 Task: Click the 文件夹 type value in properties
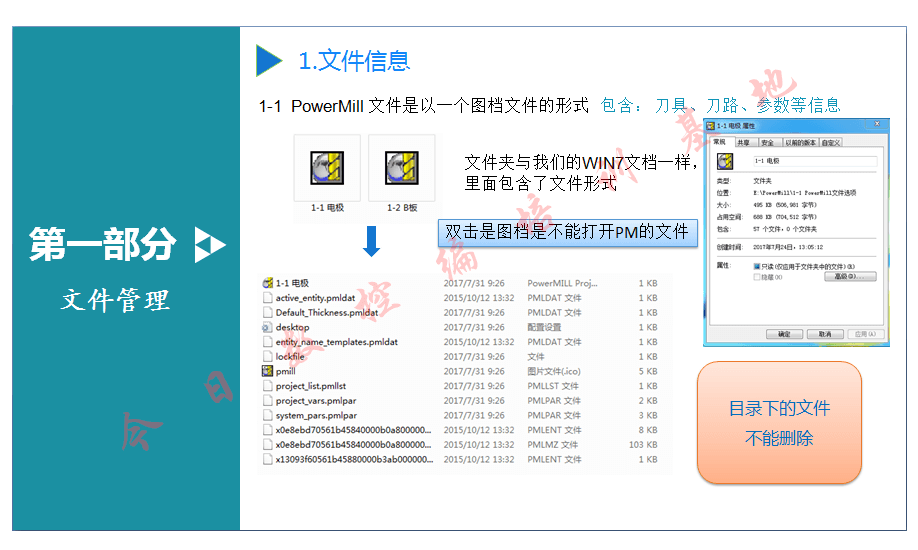point(762,181)
